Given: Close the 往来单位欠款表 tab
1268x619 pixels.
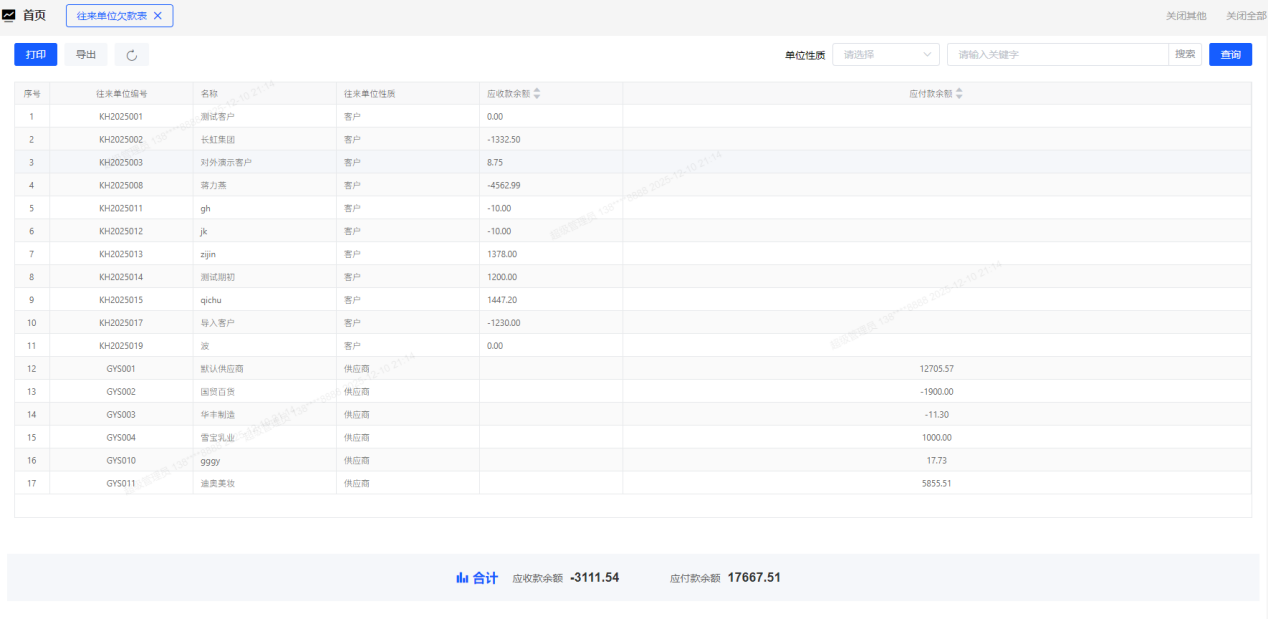Looking at the screenshot, I should tap(157, 16).
